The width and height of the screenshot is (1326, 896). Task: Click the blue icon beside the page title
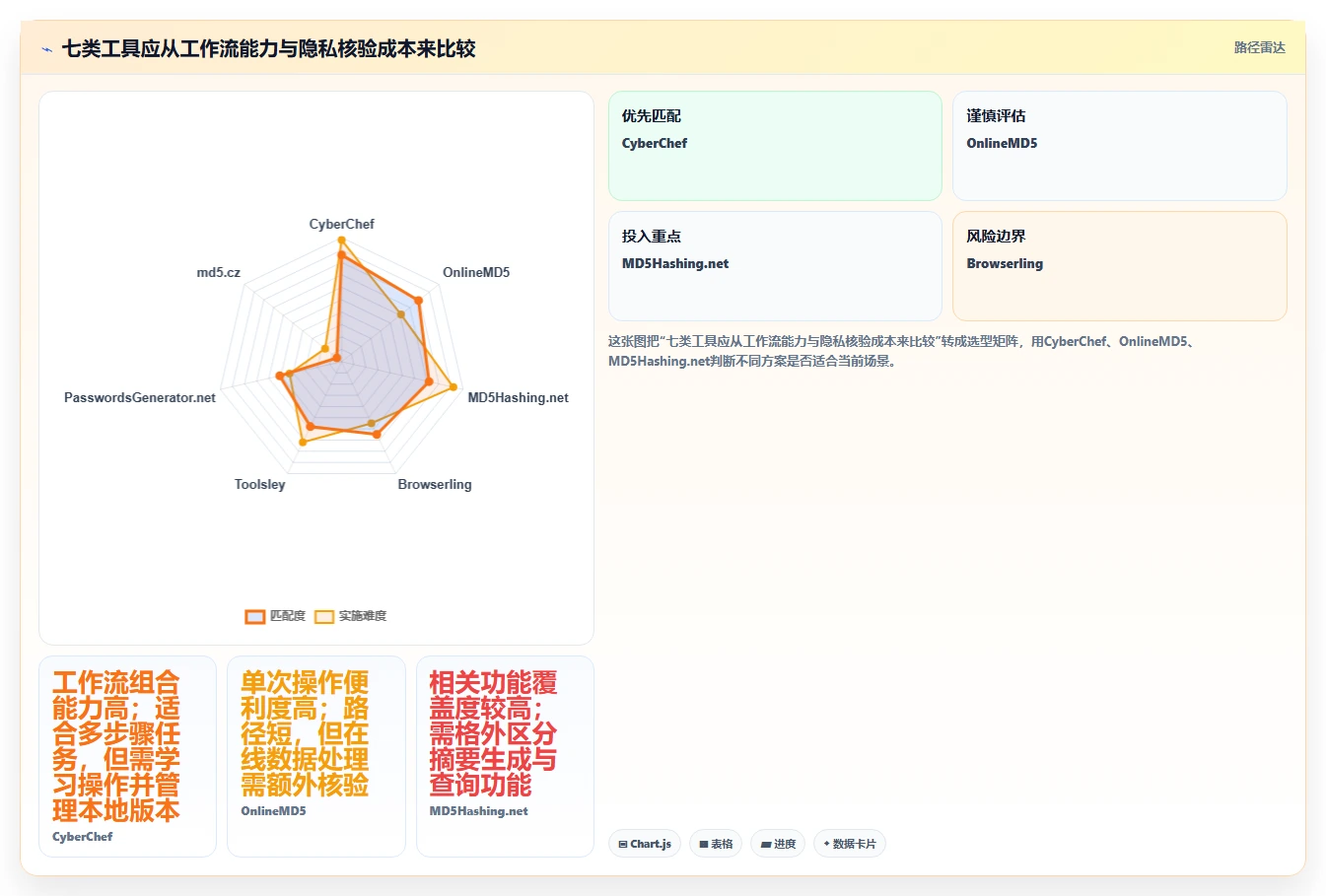point(46,49)
